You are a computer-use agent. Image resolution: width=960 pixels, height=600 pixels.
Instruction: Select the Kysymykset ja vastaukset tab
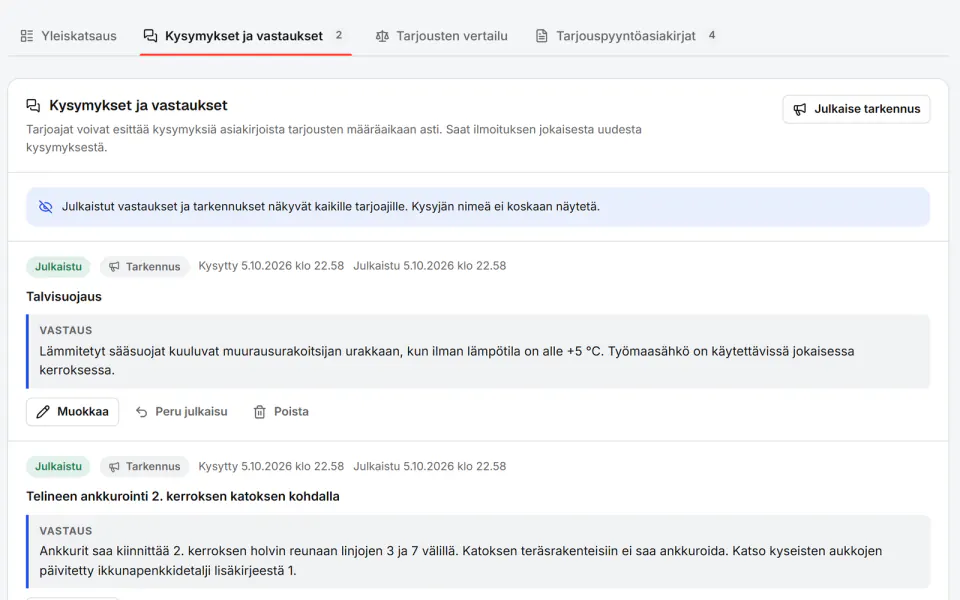pos(246,36)
